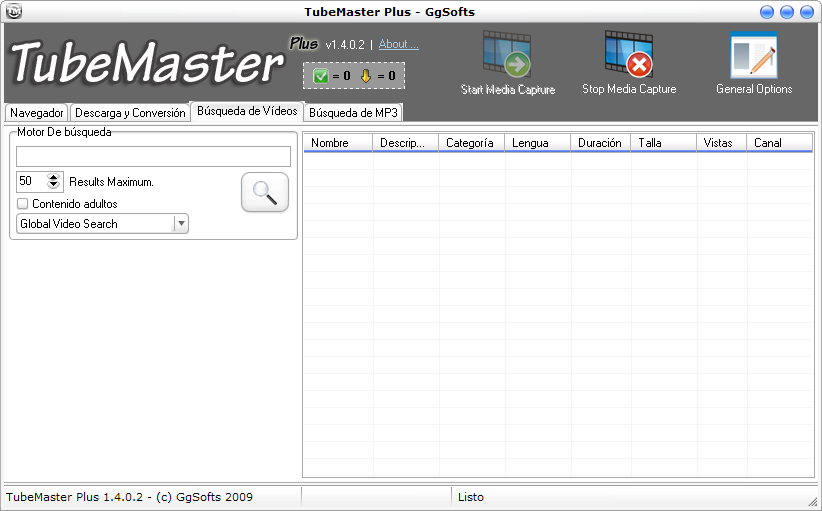Viewport: 822px width, 511px height.
Task: Open the About link
Action: [x=398, y=45]
